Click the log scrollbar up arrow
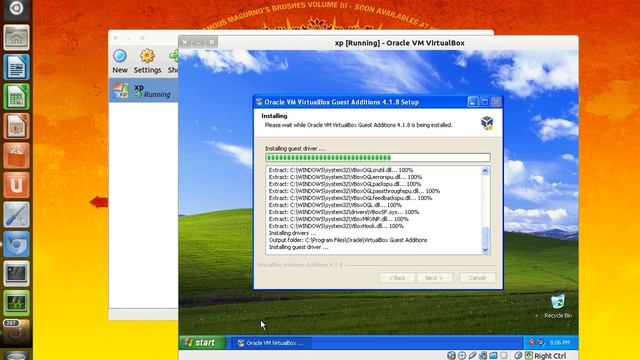 tap(485, 171)
